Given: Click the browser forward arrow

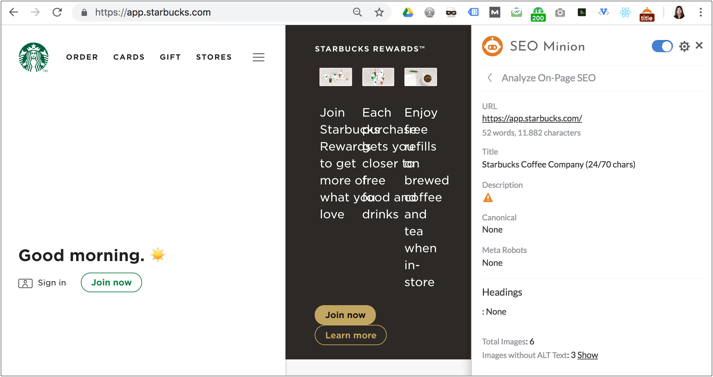Looking at the screenshot, I should pyautogui.click(x=35, y=12).
